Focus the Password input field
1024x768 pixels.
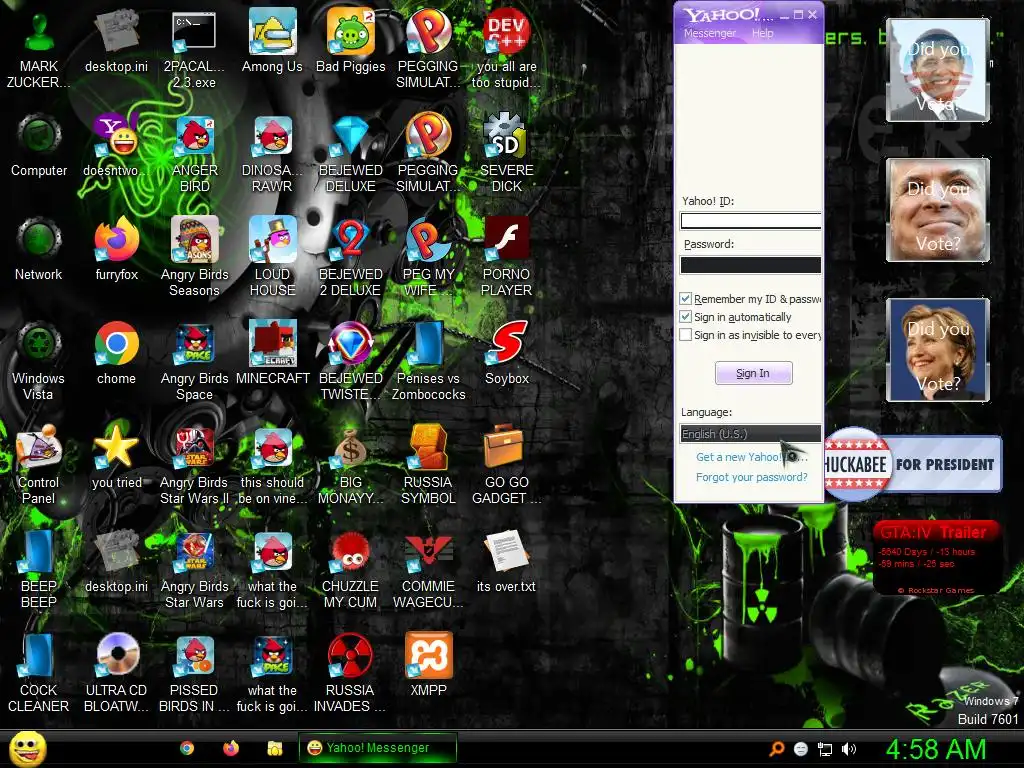tap(750, 264)
